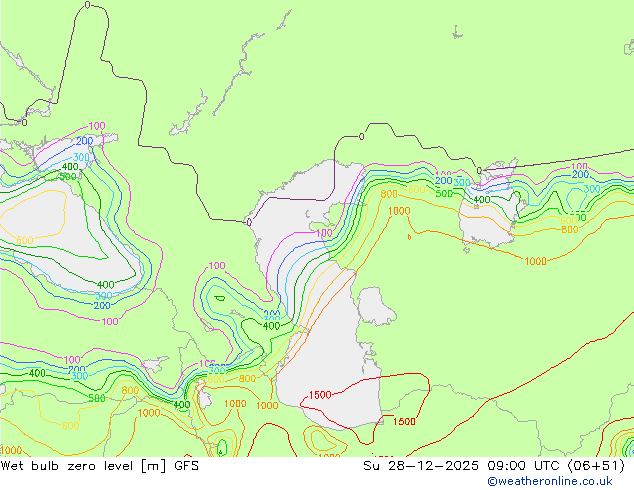
Task: Click the red '1500' label at contour's left end
Action: (320, 395)
